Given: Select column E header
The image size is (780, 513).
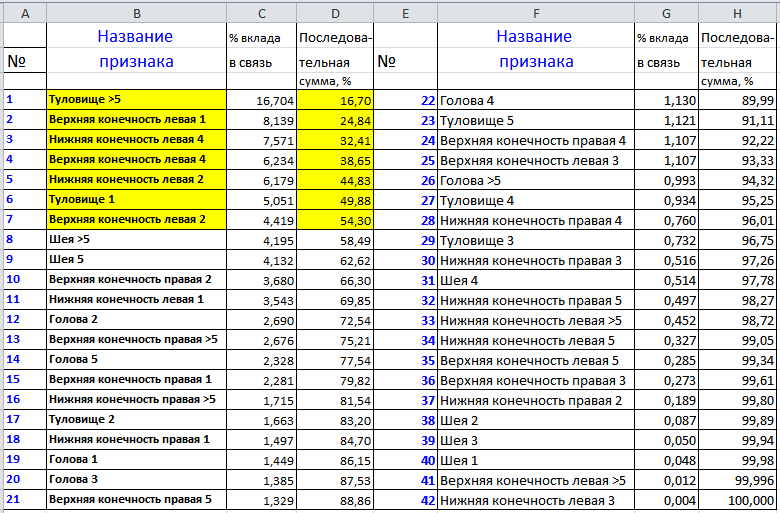Looking at the screenshot, I should (405, 13).
